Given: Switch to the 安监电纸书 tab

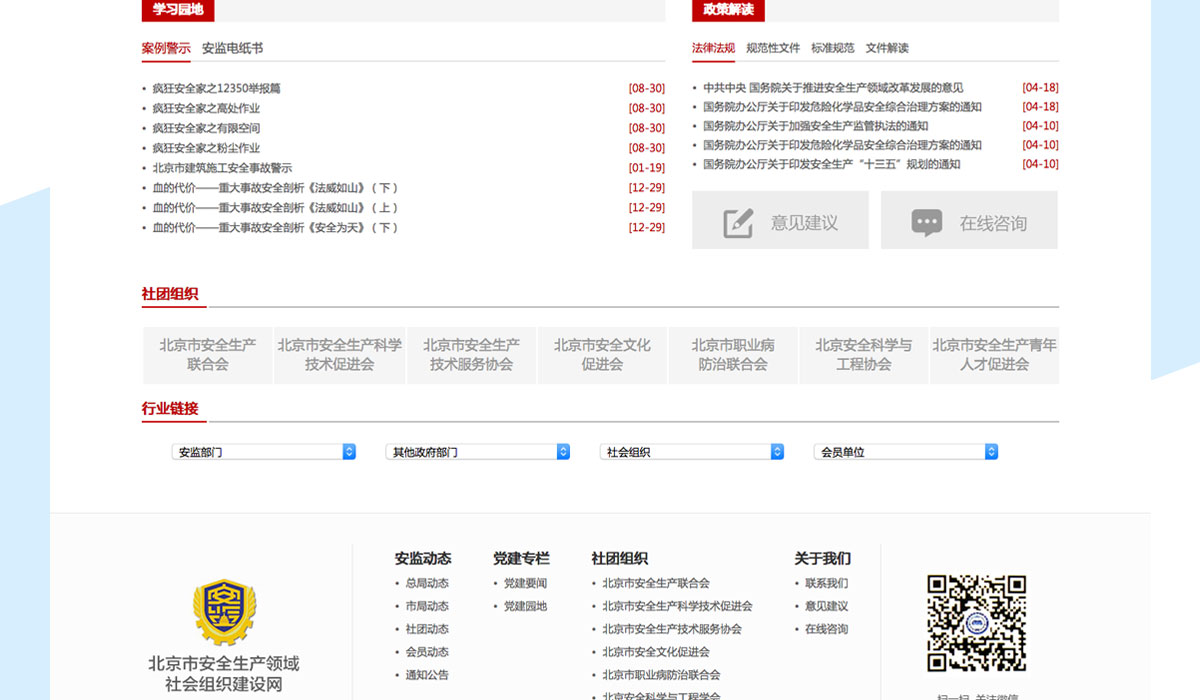Looking at the screenshot, I should tap(232, 48).
